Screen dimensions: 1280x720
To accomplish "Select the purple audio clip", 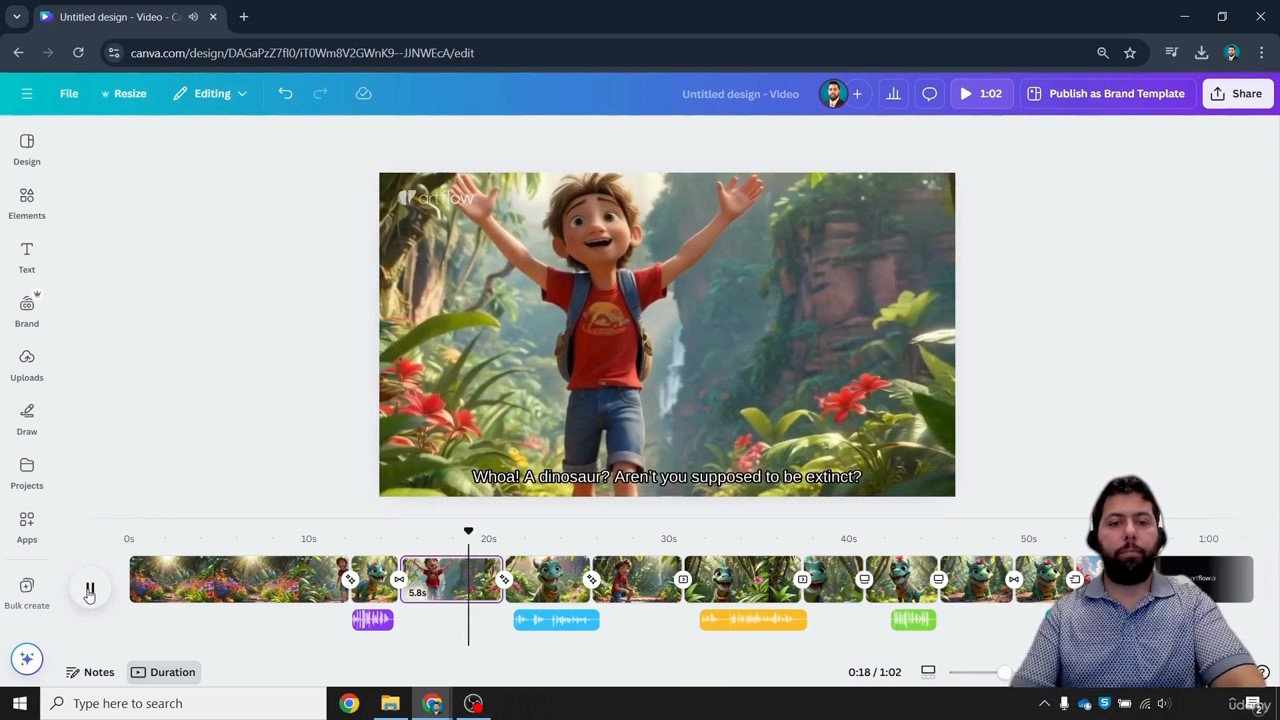I will [373, 620].
